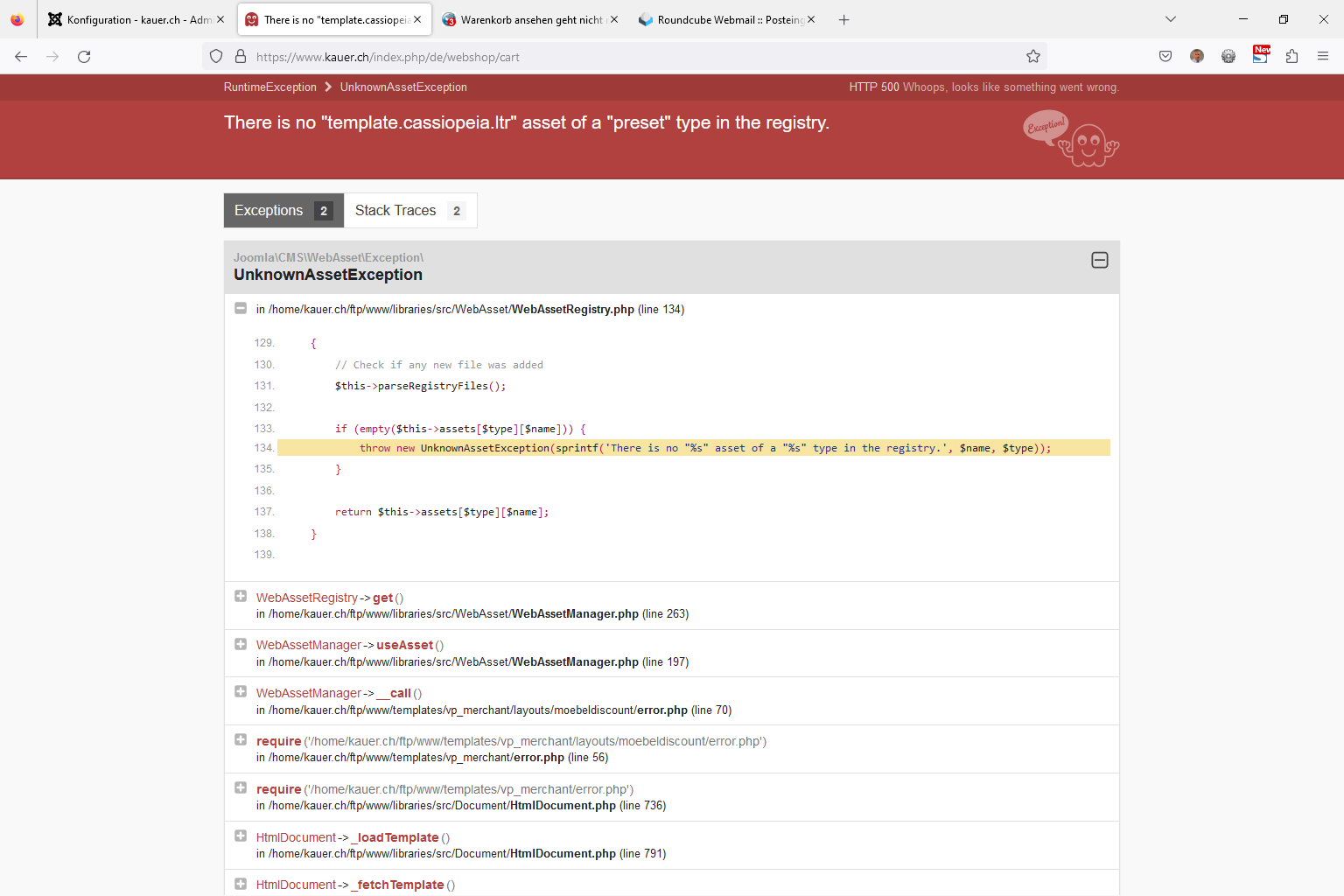Go back using the back arrow
The image size is (1344, 896).
click(x=21, y=57)
